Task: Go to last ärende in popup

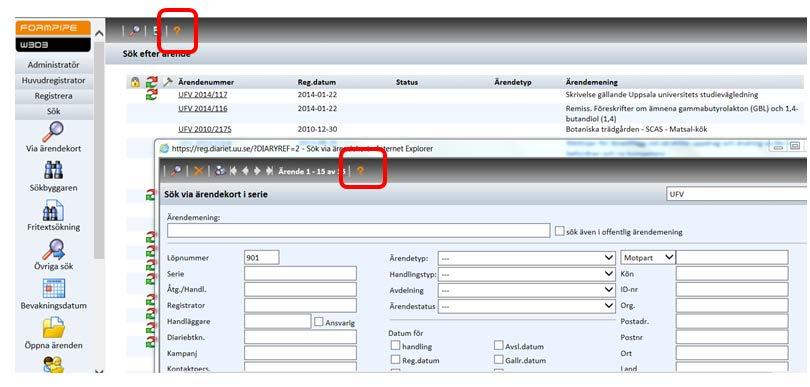Action: pyautogui.click(x=269, y=171)
